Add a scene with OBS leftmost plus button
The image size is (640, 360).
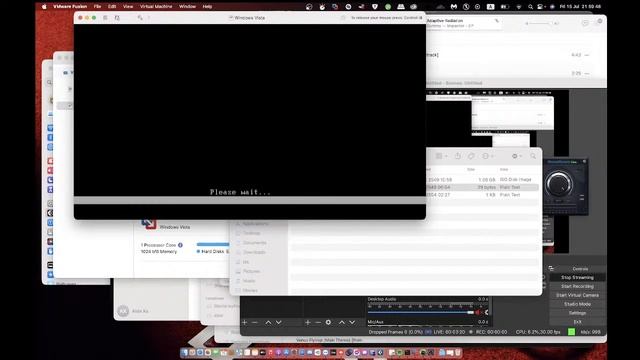pos(244,322)
